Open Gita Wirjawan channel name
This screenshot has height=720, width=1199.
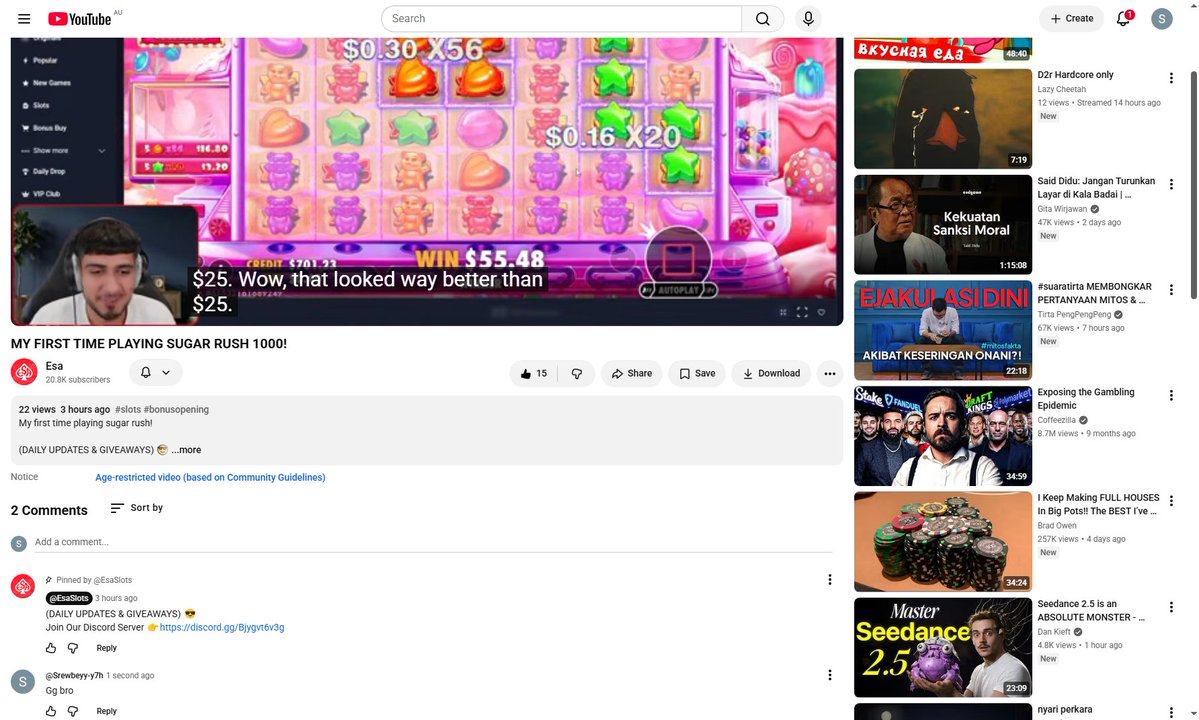(1061, 209)
